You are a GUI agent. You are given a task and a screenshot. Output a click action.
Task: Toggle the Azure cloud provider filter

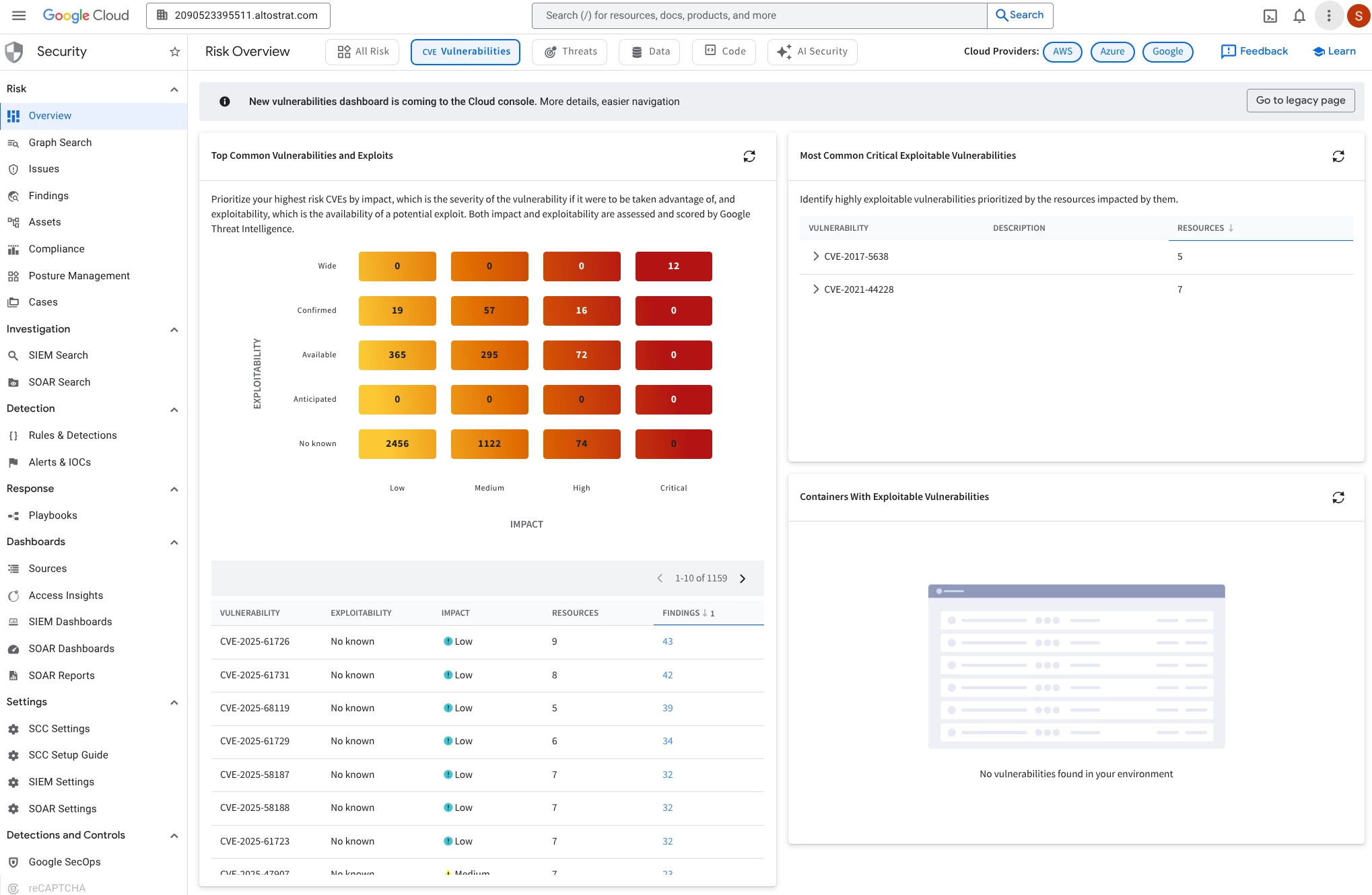(1111, 52)
